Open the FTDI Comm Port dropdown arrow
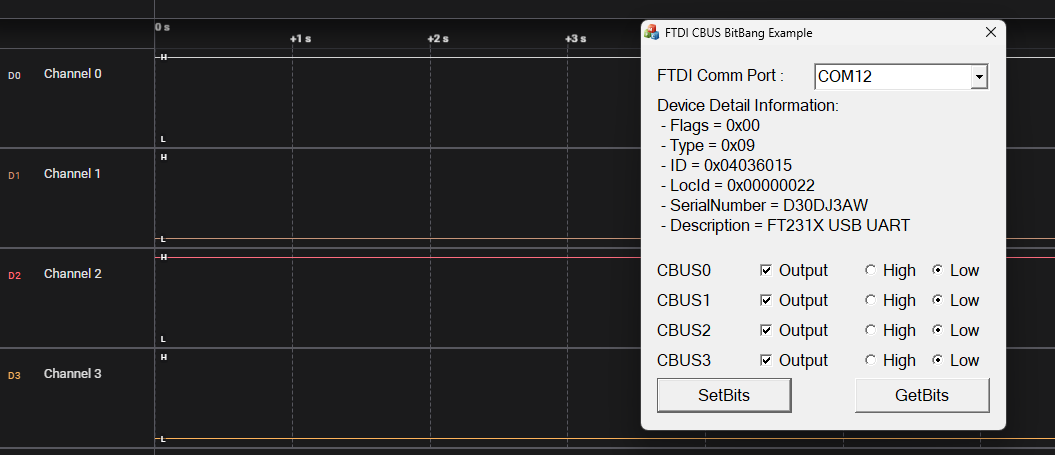The image size is (1055, 455). coord(979,76)
